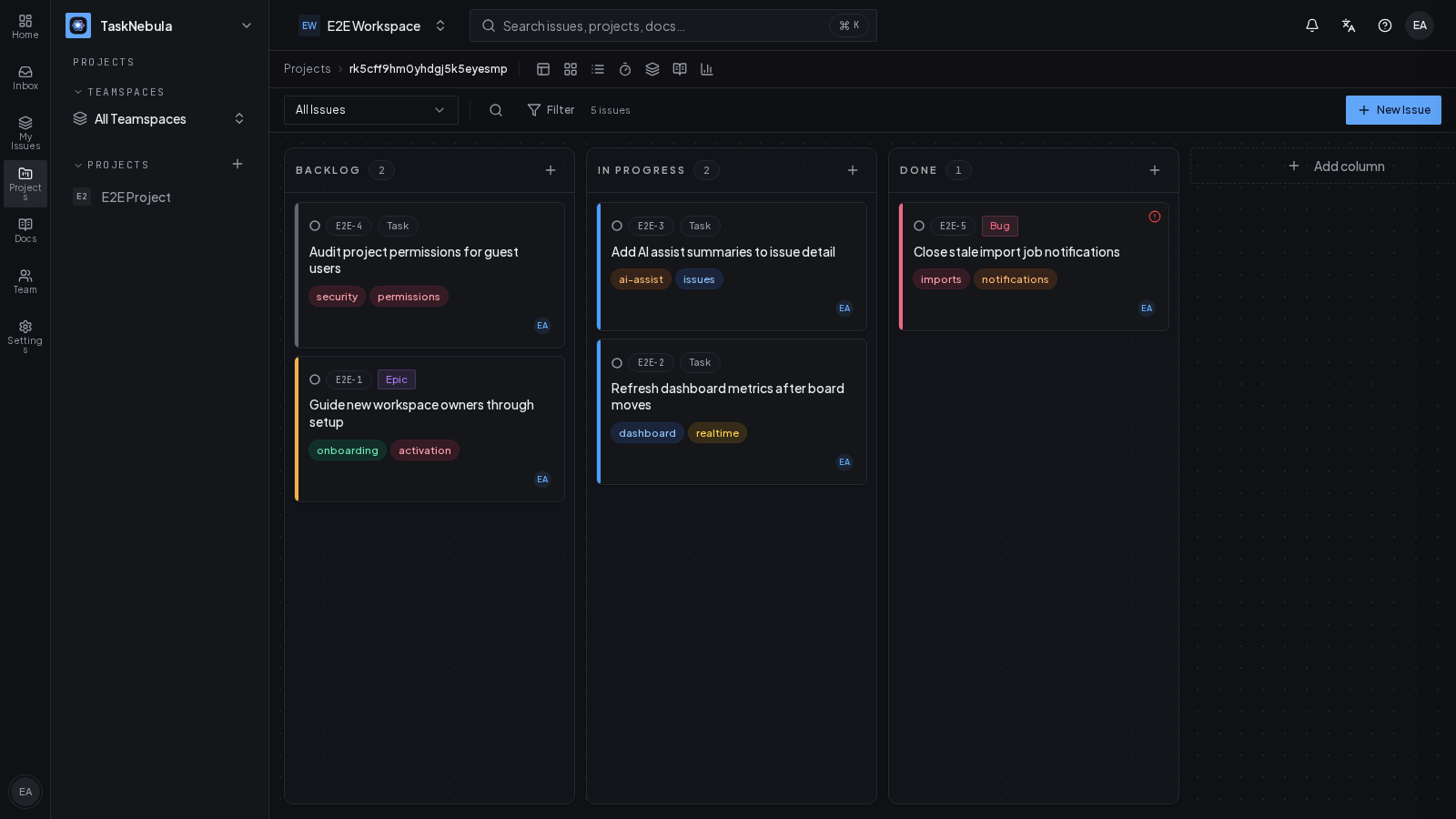Viewport: 1456px width, 819px height.
Task: Open Home in the left navigation rail
Action: [x=25, y=27]
